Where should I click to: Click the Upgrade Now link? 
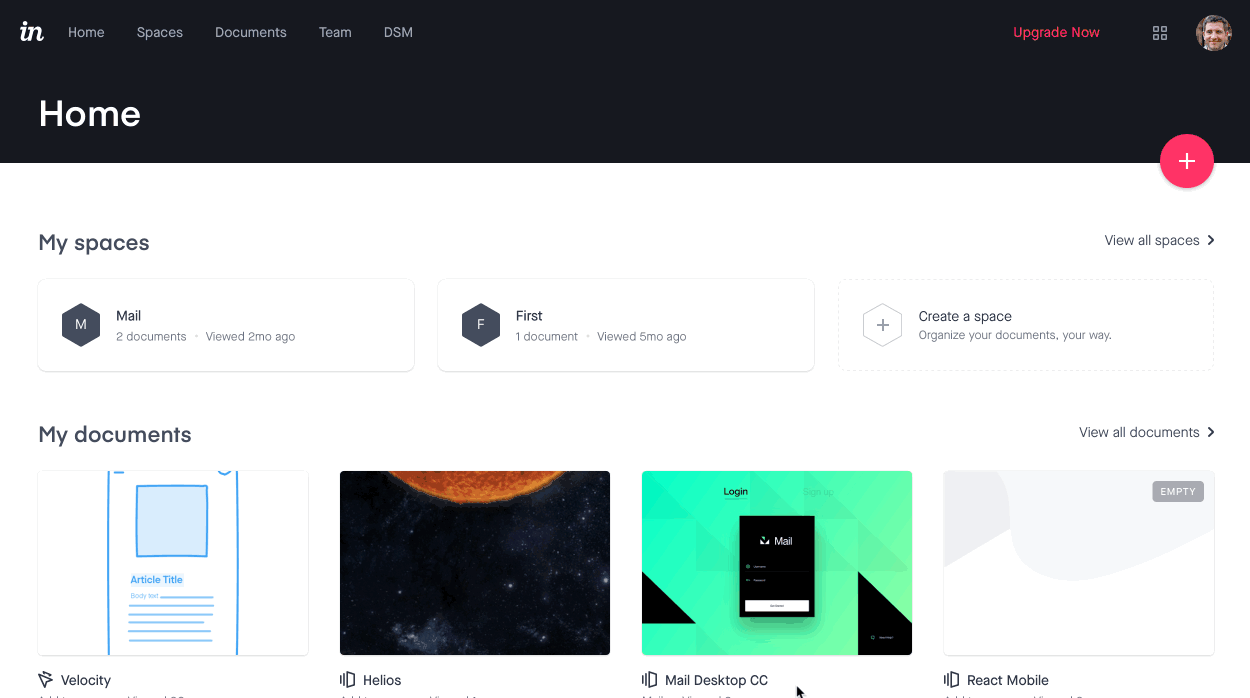[x=1056, y=32]
